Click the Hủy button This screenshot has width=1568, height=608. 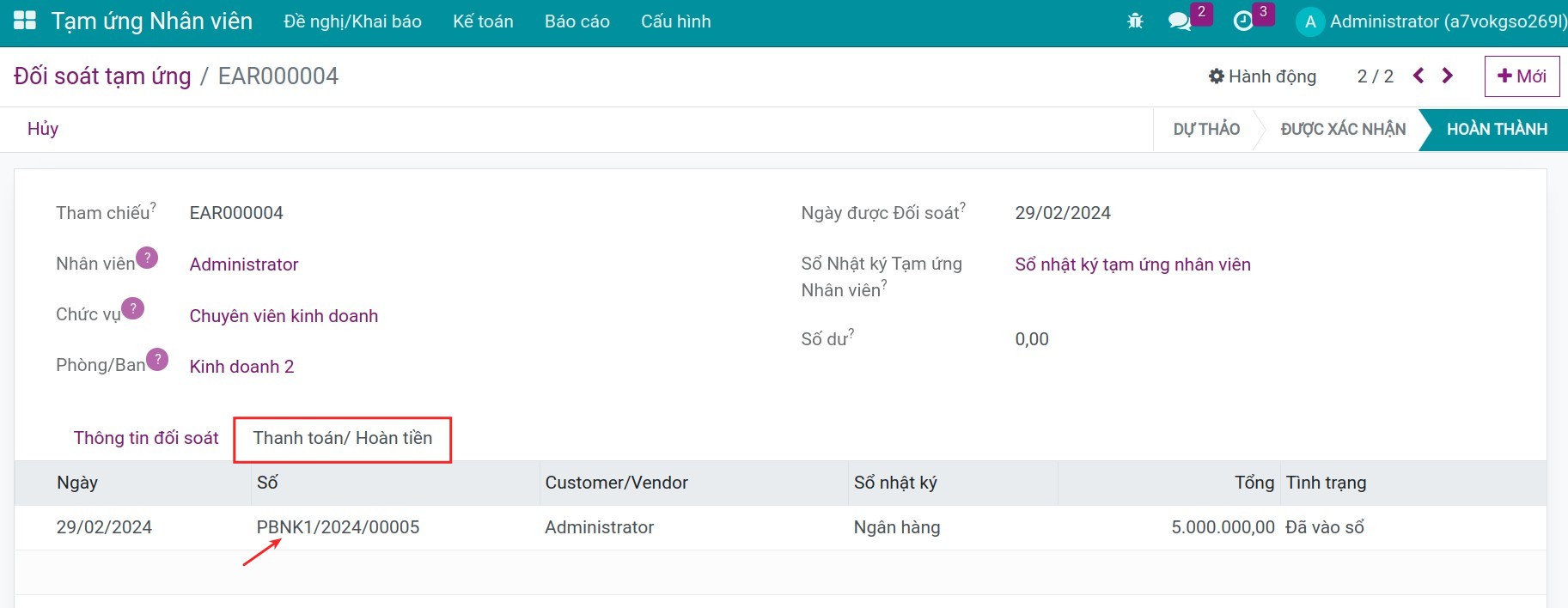point(43,129)
